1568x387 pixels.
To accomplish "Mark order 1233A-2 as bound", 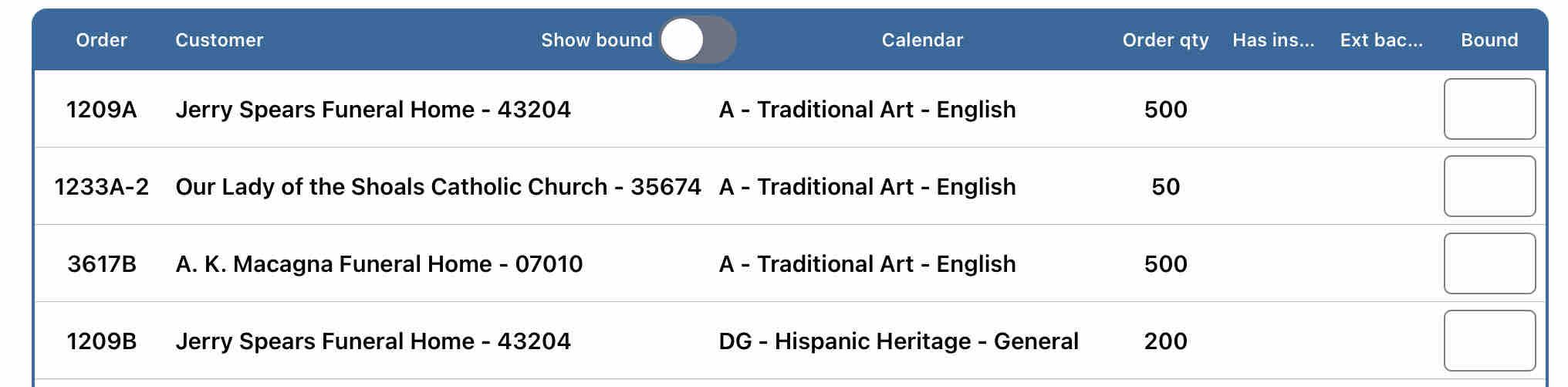I will [1489, 186].
